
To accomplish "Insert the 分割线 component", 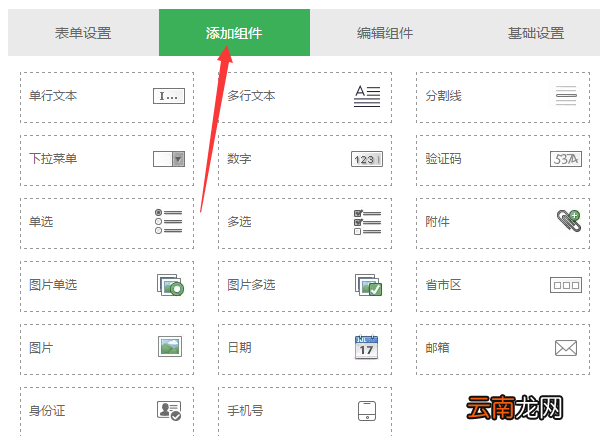I will click(x=503, y=97).
